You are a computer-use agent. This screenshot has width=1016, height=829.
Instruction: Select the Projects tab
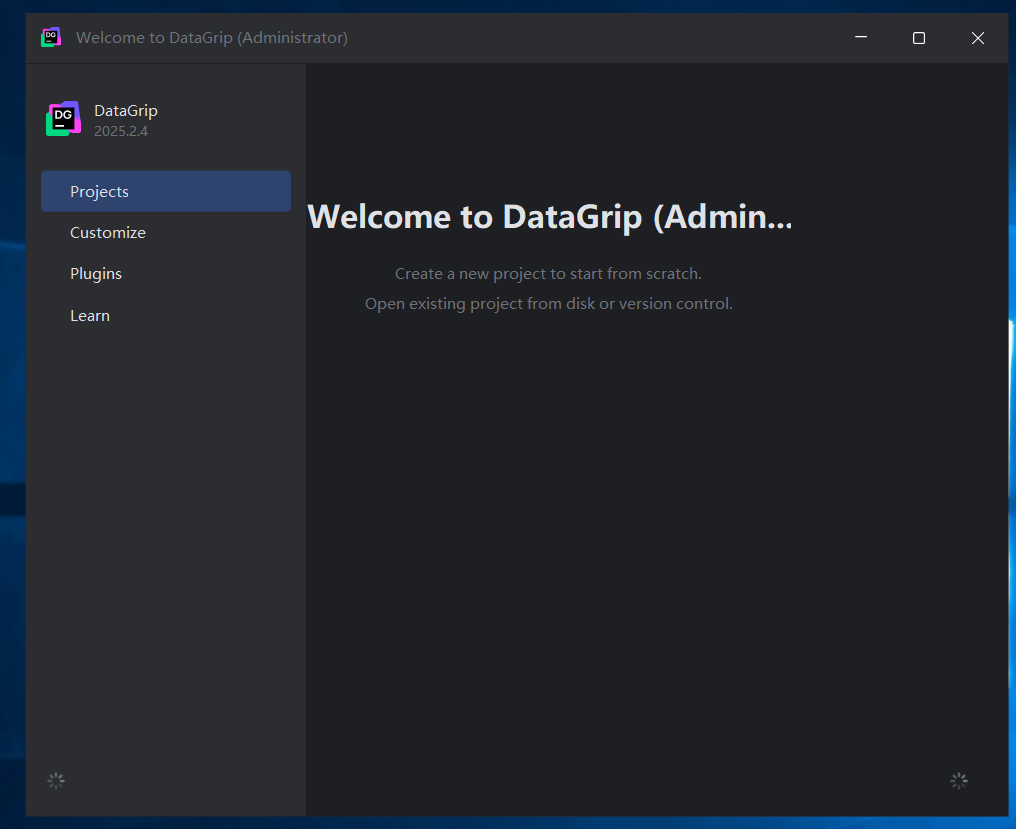[166, 191]
